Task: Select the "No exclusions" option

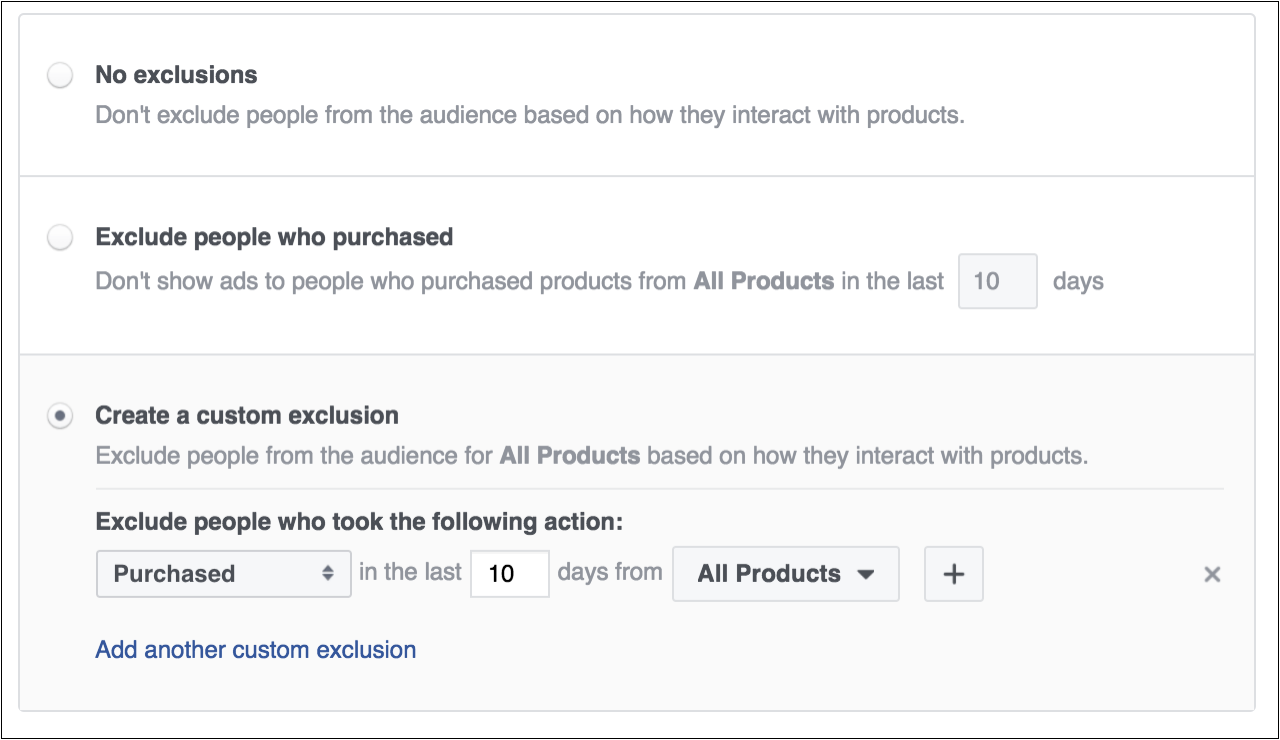Action: [x=60, y=75]
